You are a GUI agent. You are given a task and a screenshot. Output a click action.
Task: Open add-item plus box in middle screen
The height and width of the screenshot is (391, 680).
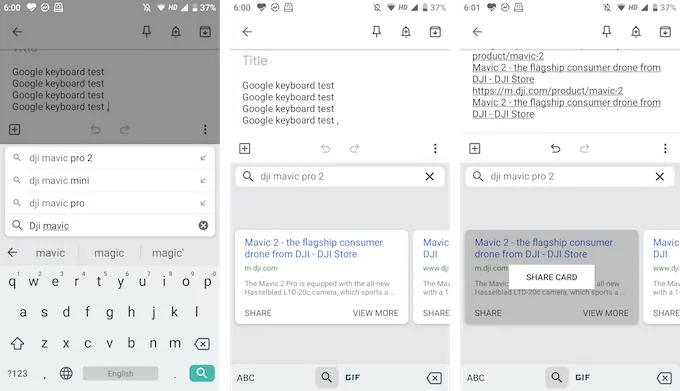245,148
